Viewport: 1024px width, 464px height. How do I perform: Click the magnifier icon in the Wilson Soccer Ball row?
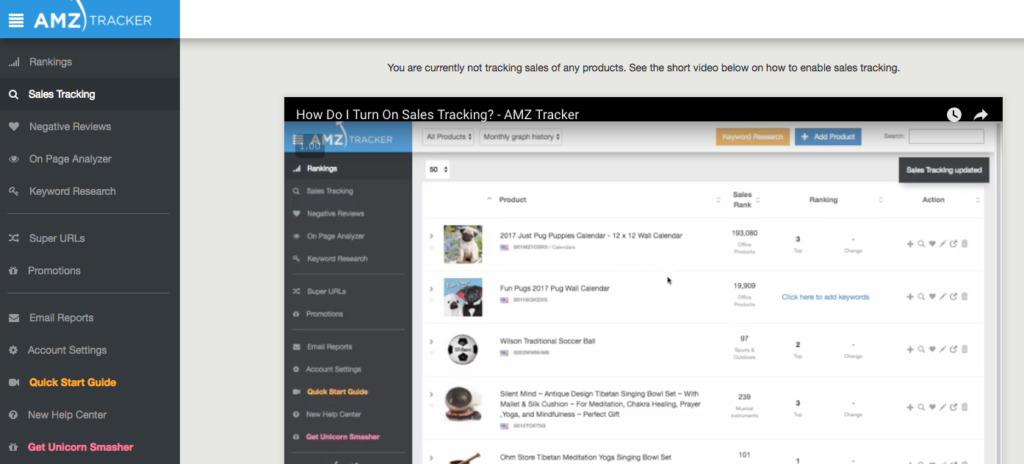(x=921, y=350)
